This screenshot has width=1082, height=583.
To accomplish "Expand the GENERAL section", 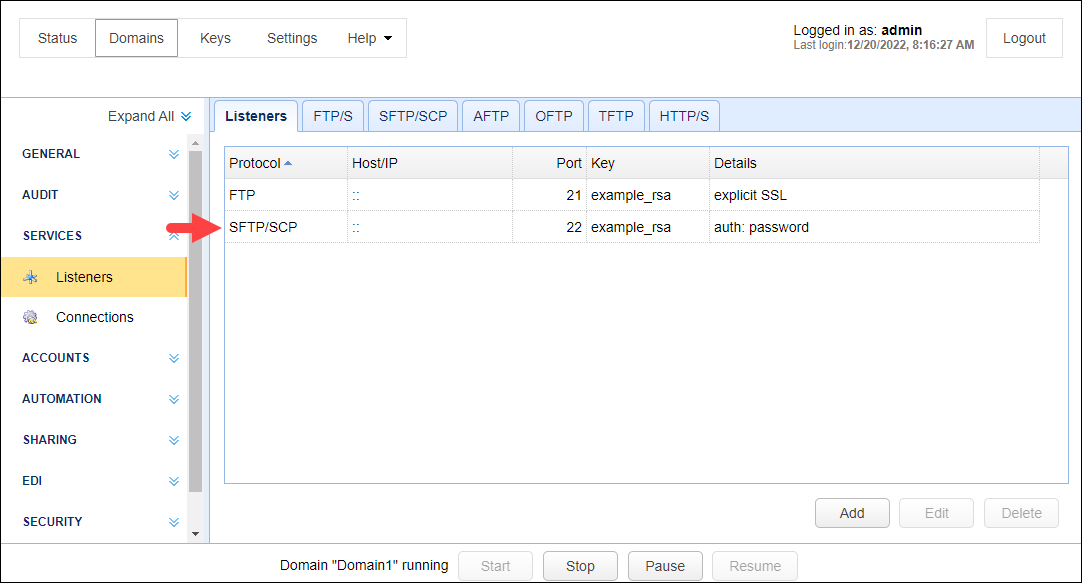I will [x=174, y=154].
